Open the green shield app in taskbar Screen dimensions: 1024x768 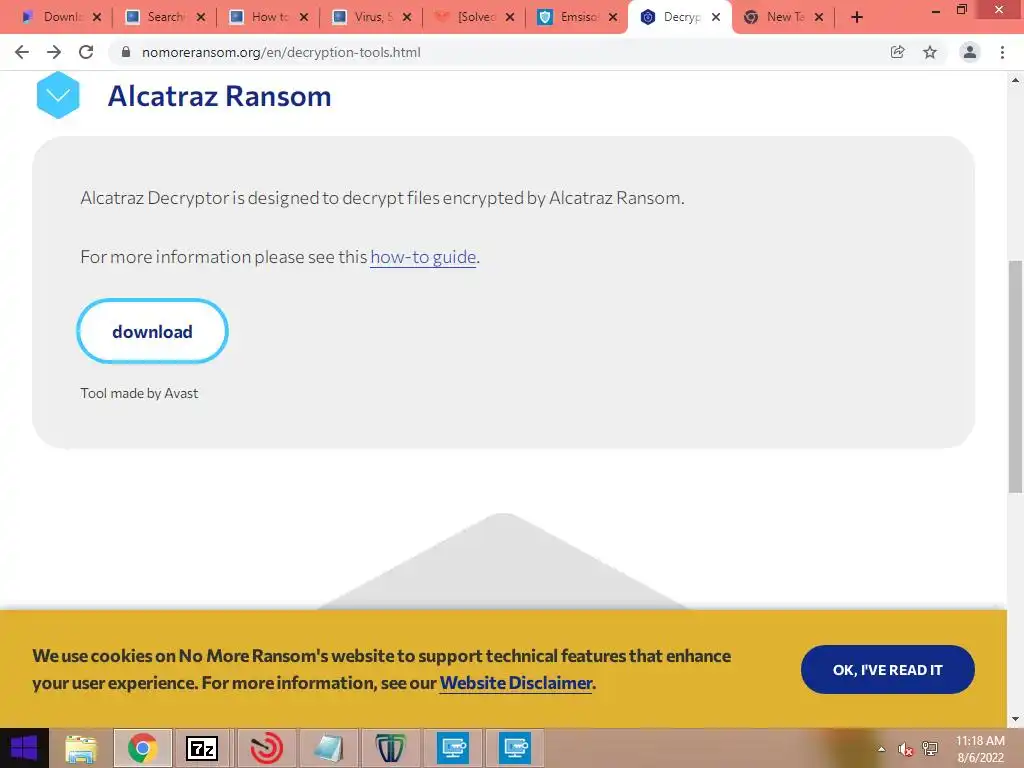(x=390, y=748)
